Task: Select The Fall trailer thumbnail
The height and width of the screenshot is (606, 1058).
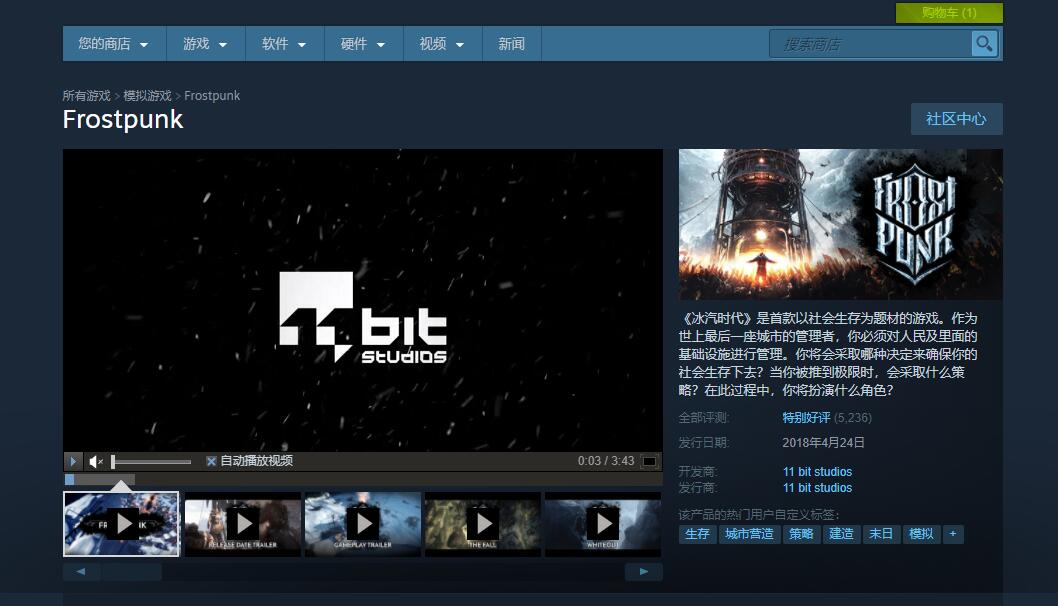Action: (x=483, y=524)
